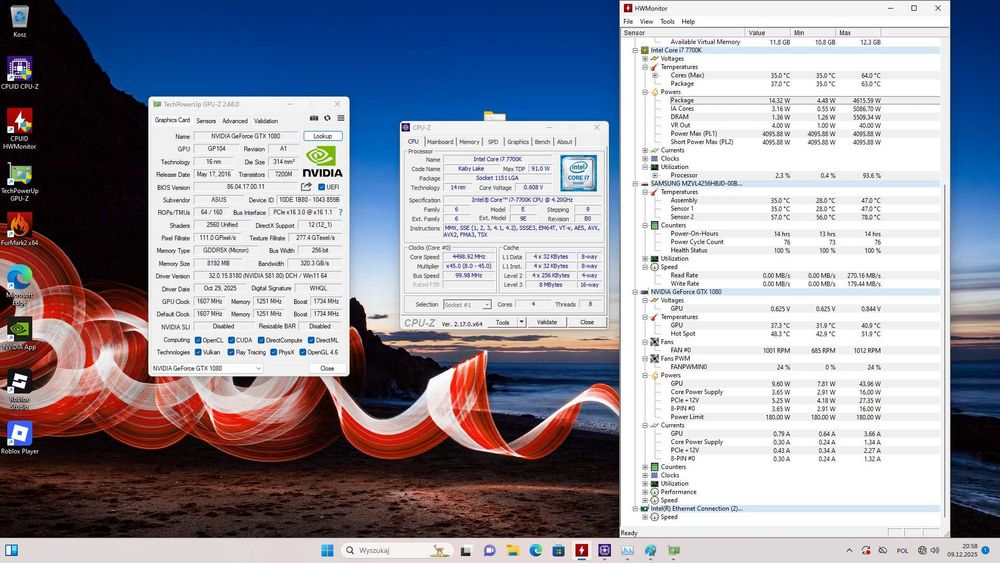This screenshot has width=1000, height=563.
Task: Toggle the UEFI checkbox in GPU-Z
Action: (321, 187)
